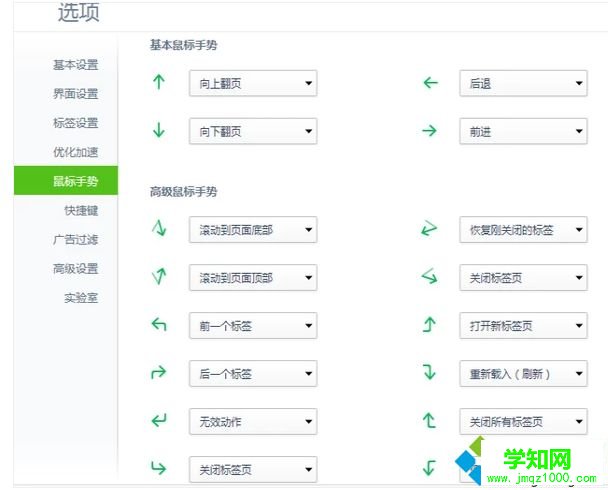Go to 广告过滤 settings
The width and height of the screenshot is (608, 490).
point(76,239)
